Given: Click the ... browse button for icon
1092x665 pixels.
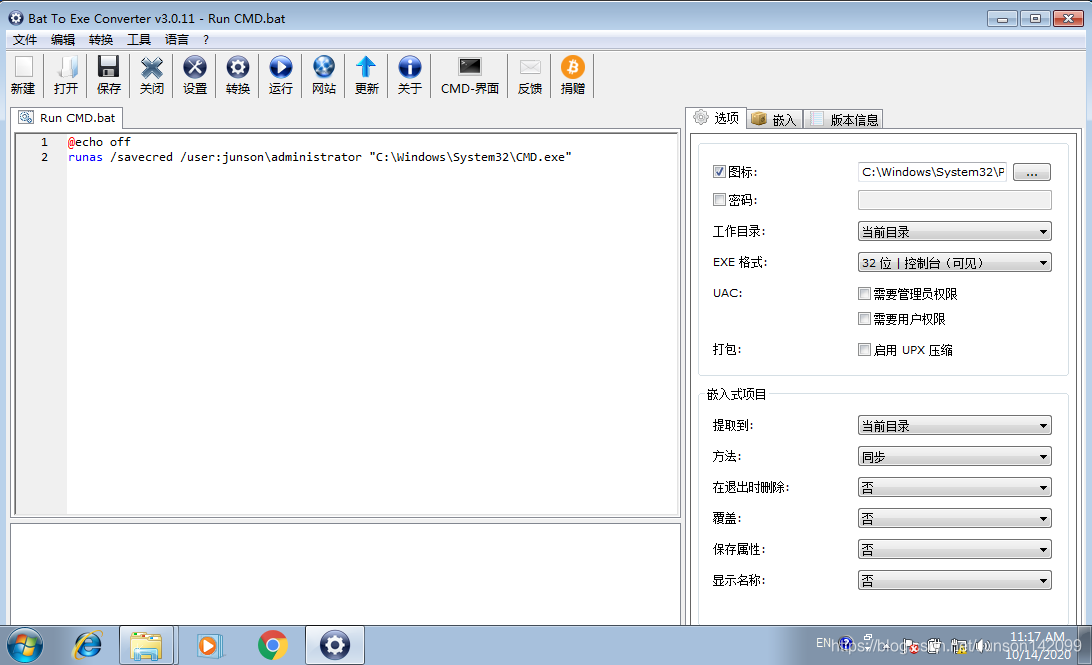Looking at the screenshot, I should [1031, 172].
